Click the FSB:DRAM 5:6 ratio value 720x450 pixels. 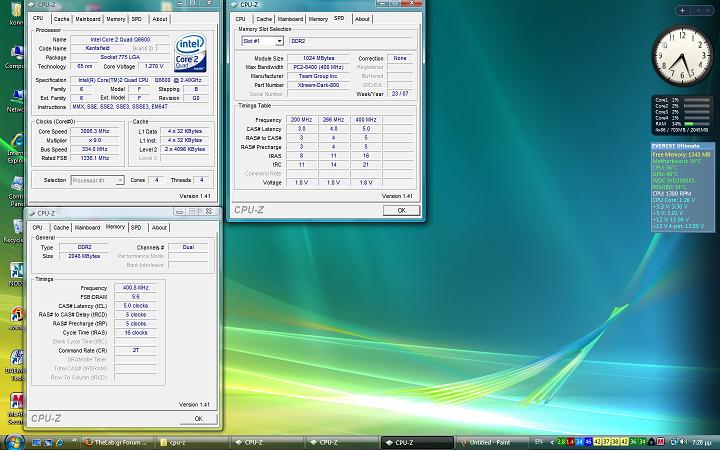(x=135, y=297)
